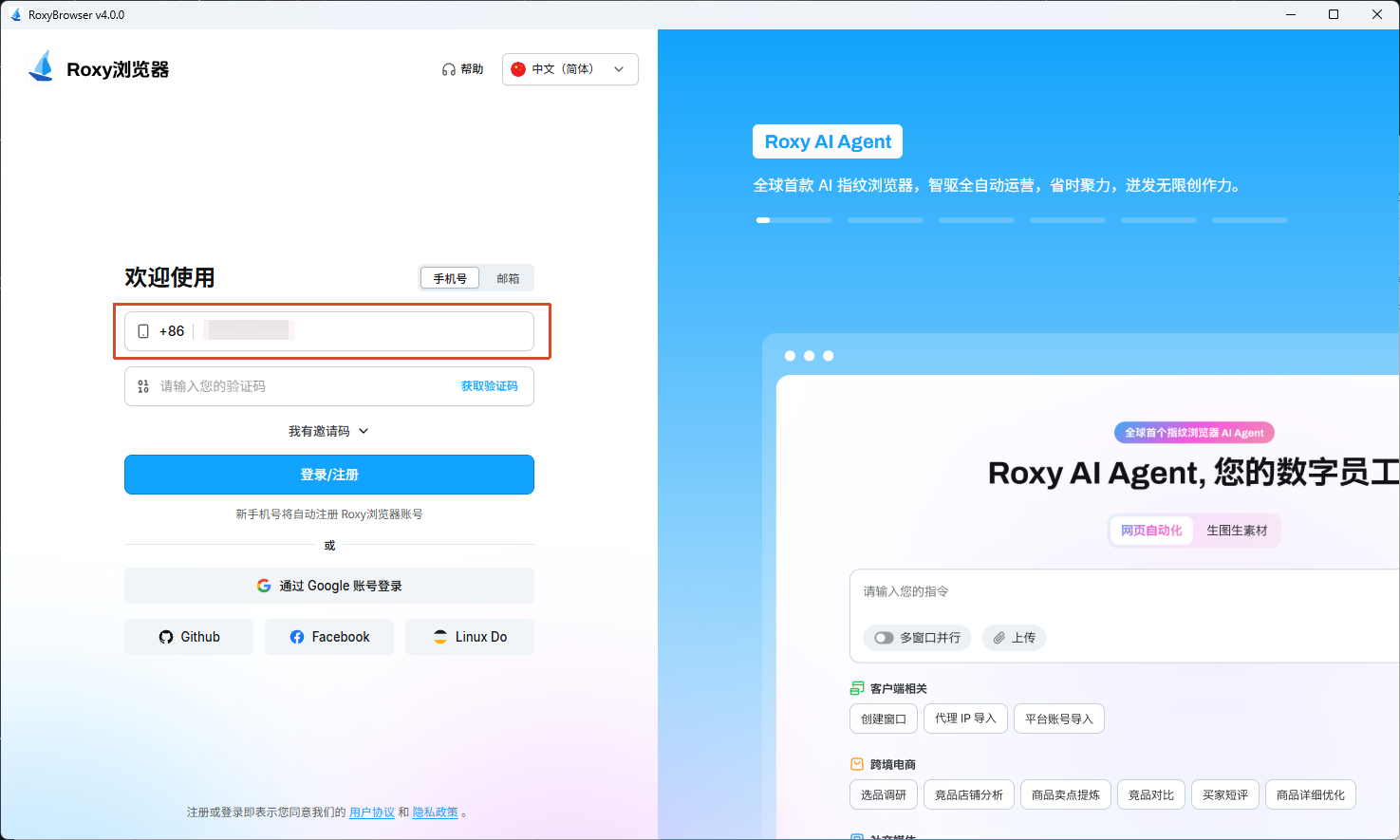Maximize the RoxyBrowser window
Viewport: 1400px width, 840px height.
(x=1334, y=14)
